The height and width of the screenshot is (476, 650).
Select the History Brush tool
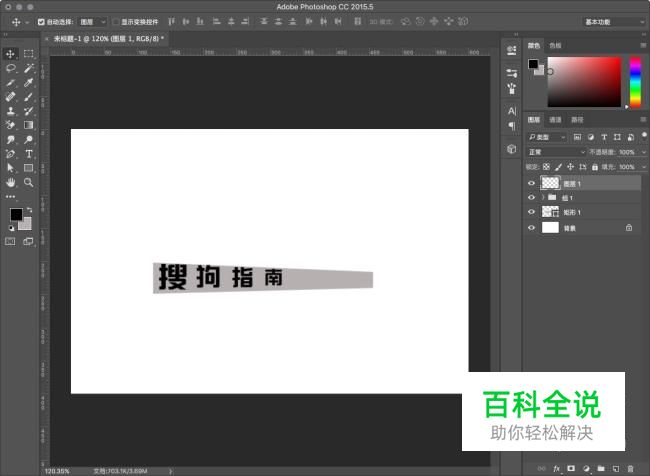tap(28, 111)
